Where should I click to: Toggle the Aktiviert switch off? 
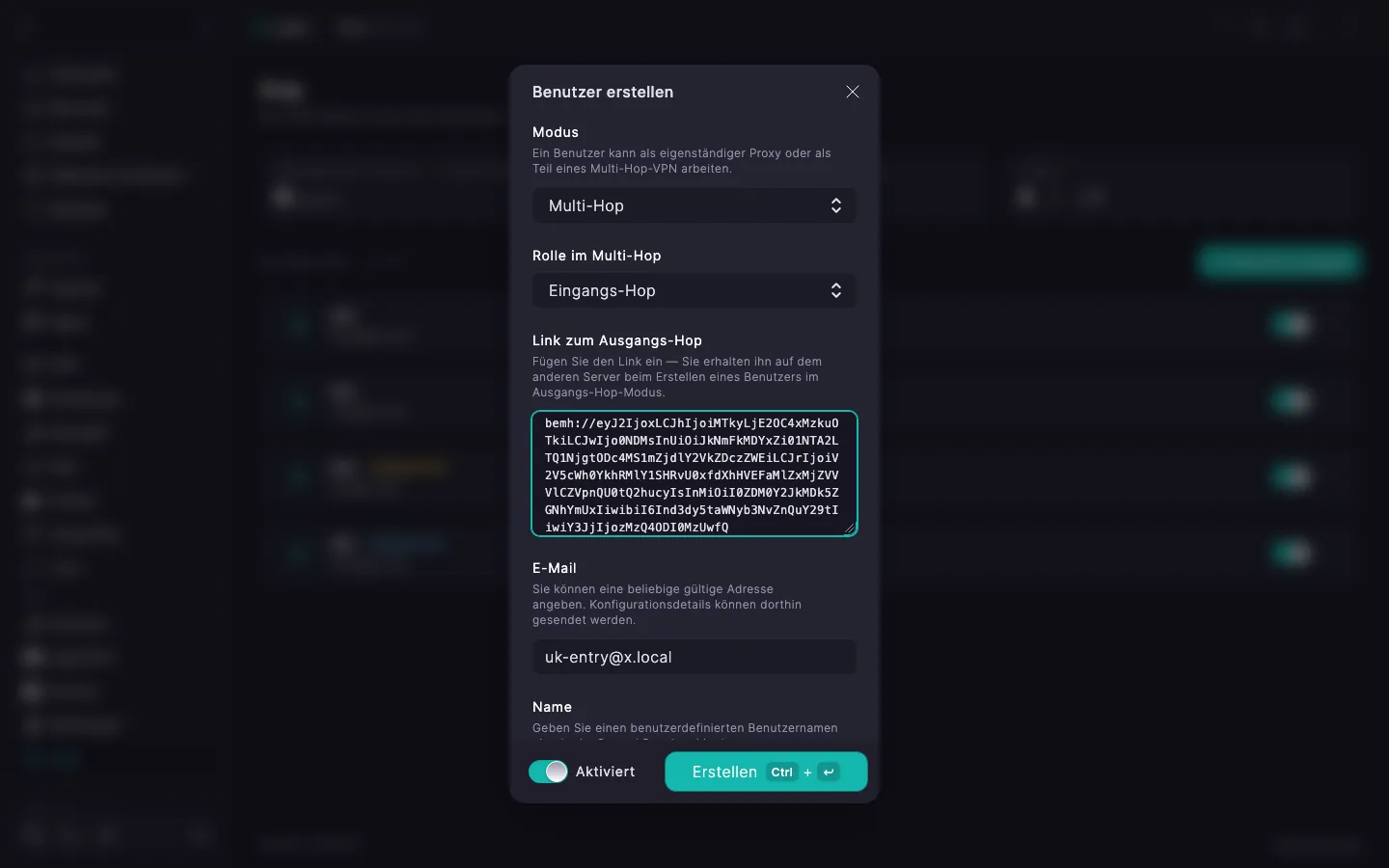coord(548,772)
